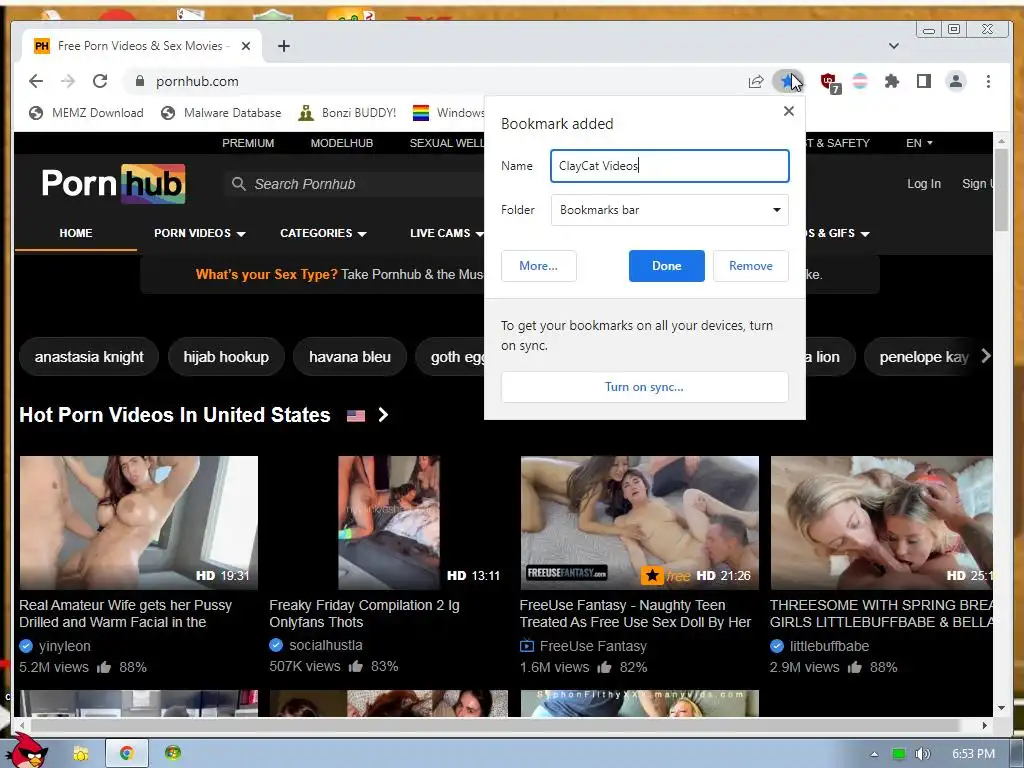Image resolution: width=1024 pixels, height=768 pixels.
Task: Click the address bar URL
Action: pos(197,81)
